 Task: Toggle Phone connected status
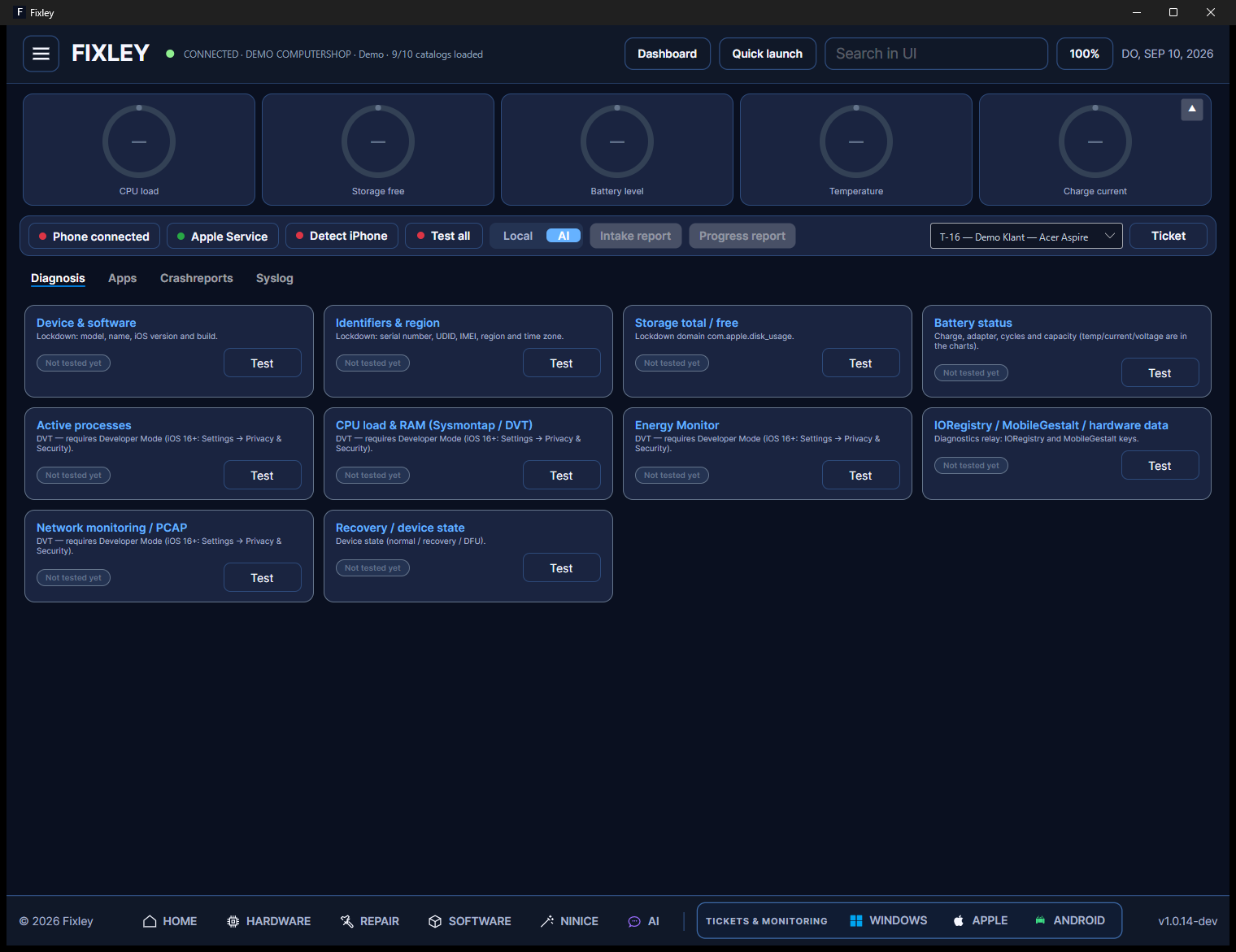94,237
